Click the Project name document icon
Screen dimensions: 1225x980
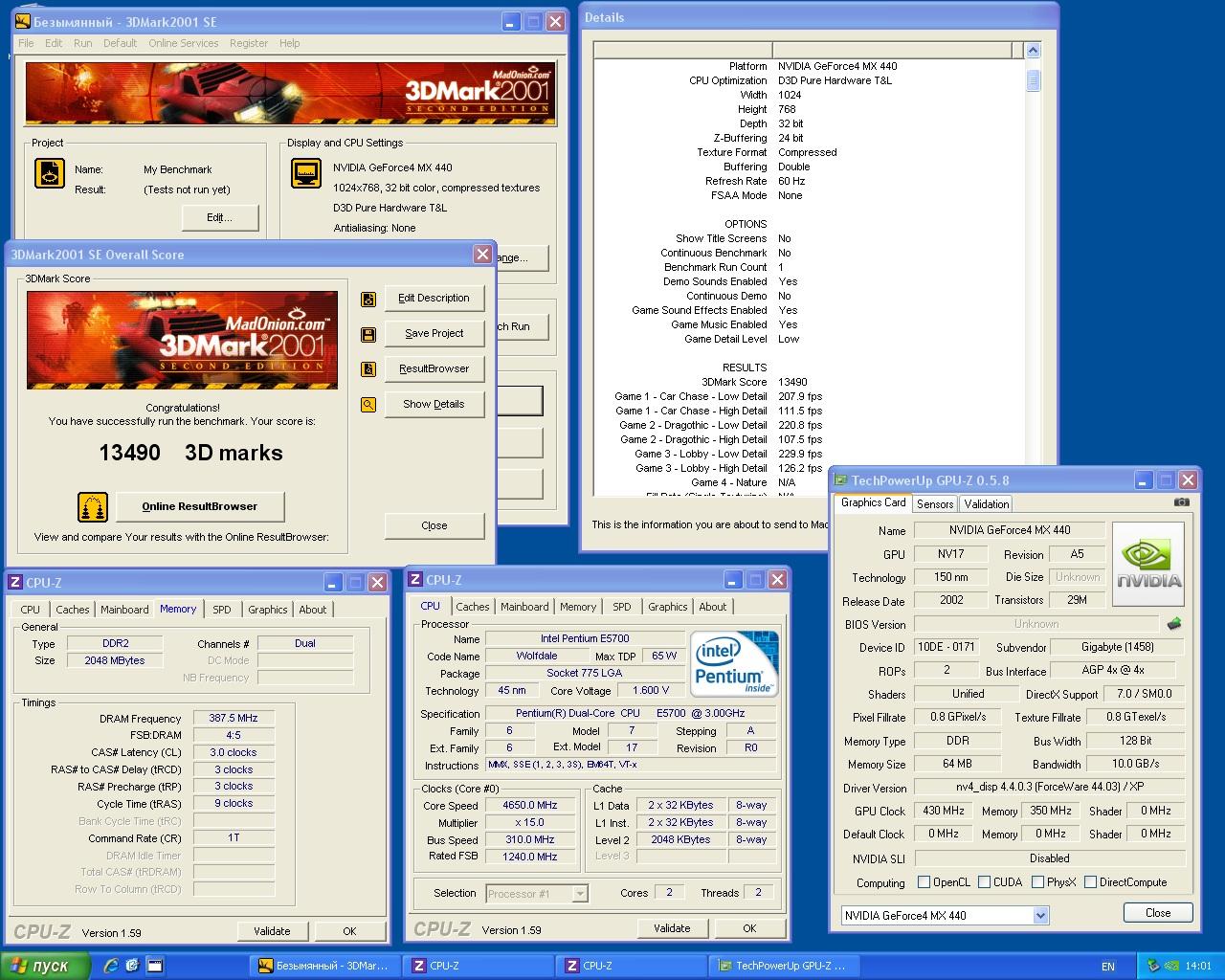point(50,173)
